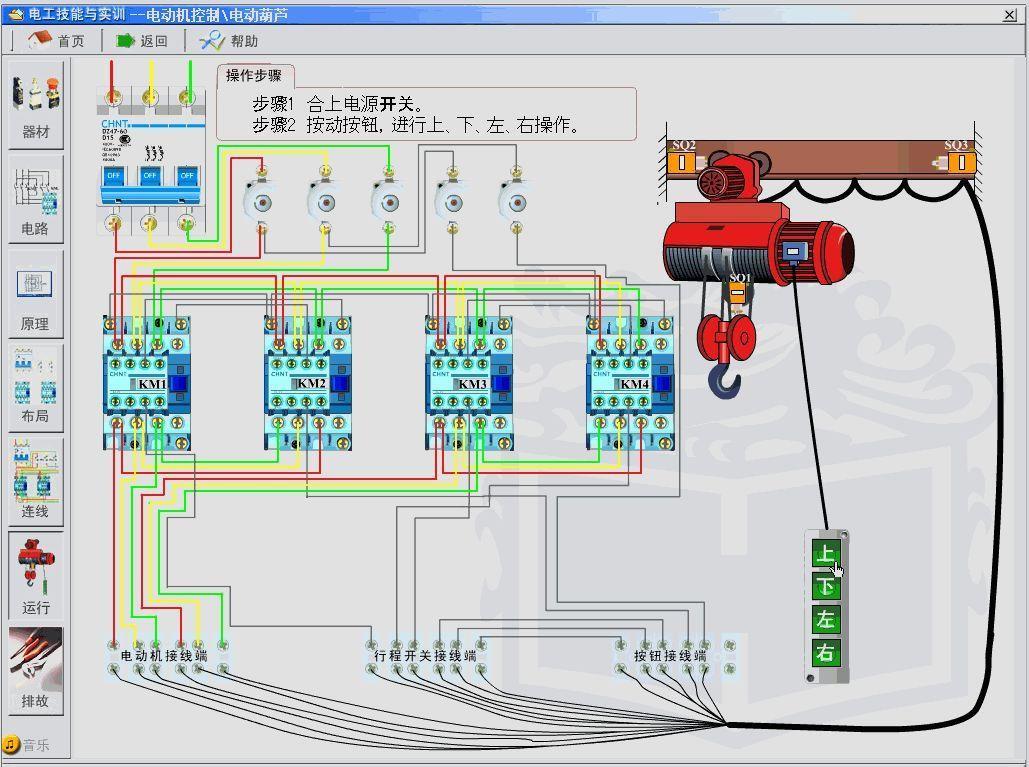Open the 连线 (wiring) sidebar icon
This screenshot has height=767, width=1029.
[36, 482]
